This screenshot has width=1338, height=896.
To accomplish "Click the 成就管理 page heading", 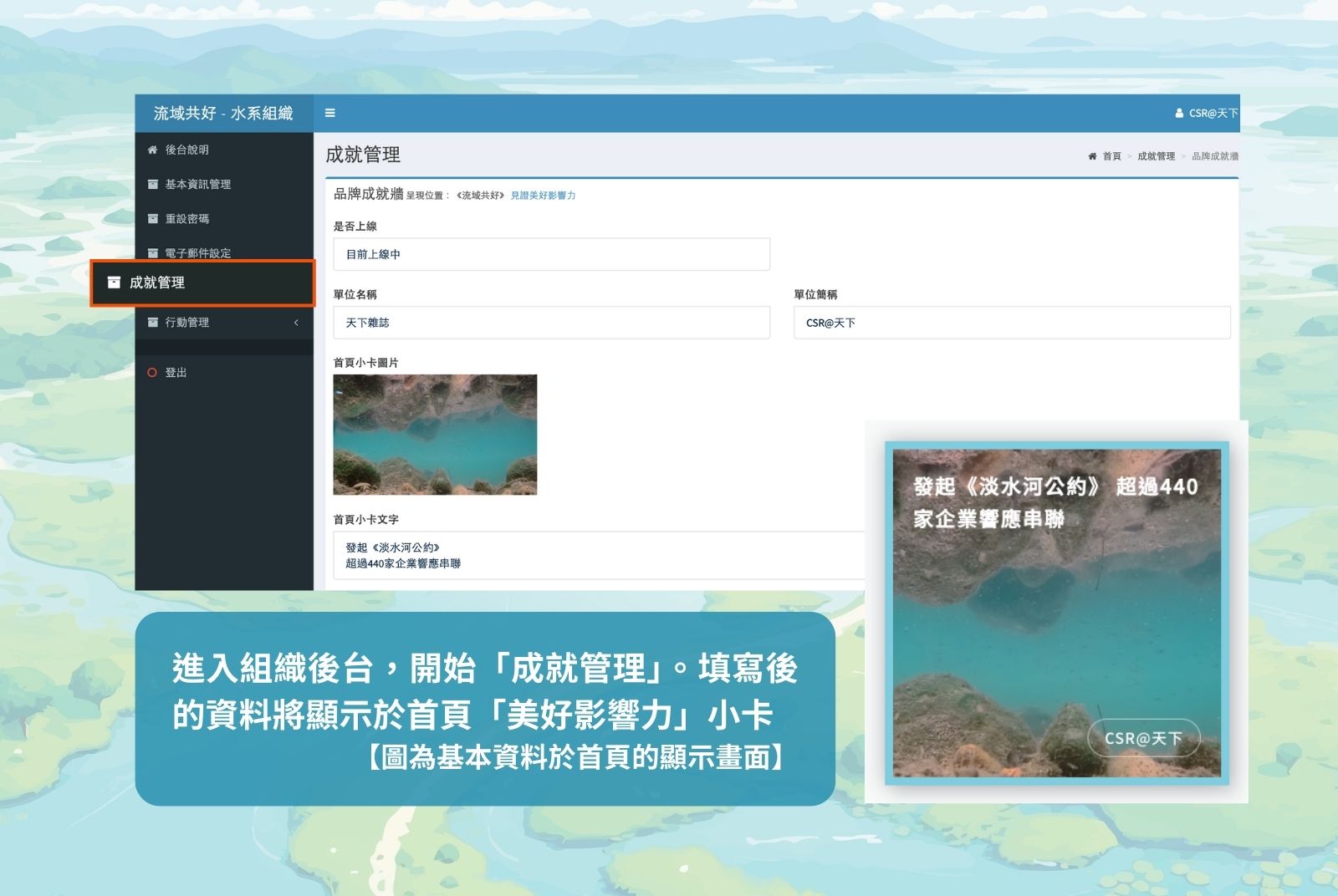I will tap(363, 155).
